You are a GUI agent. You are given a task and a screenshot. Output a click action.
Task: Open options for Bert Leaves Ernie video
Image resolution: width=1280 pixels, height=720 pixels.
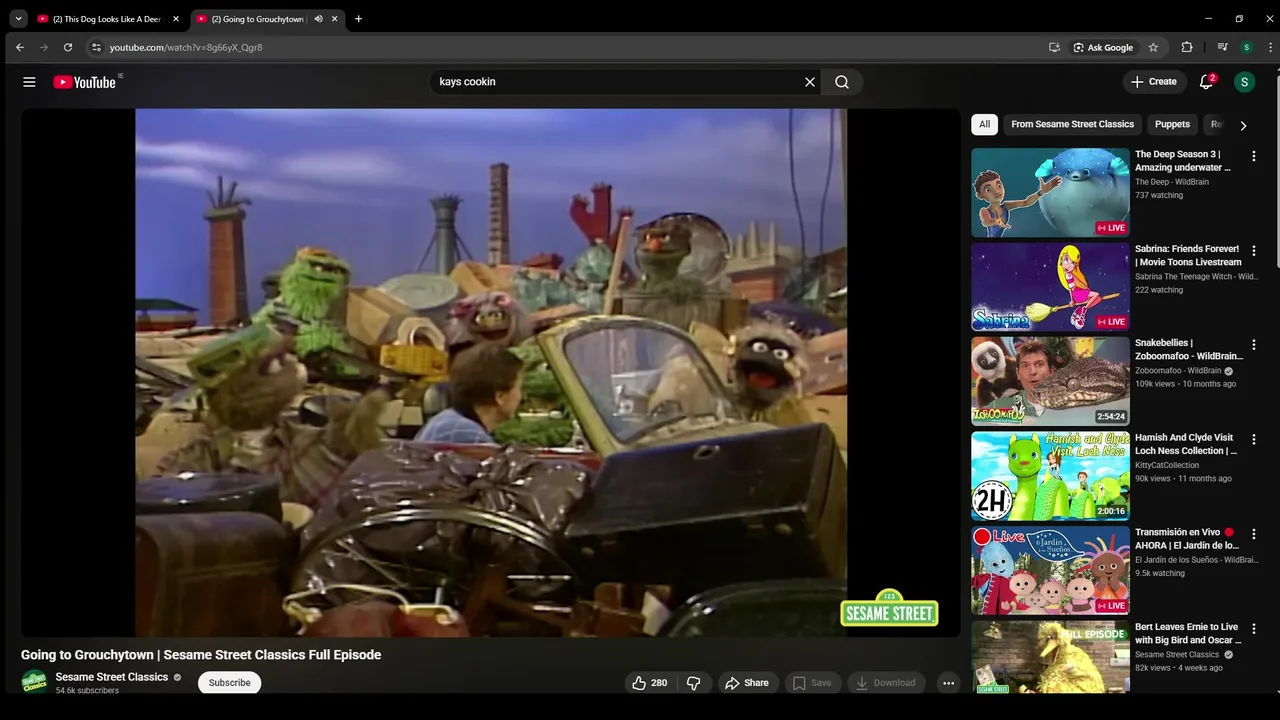pyautogui.click(x=1254, y=629)
